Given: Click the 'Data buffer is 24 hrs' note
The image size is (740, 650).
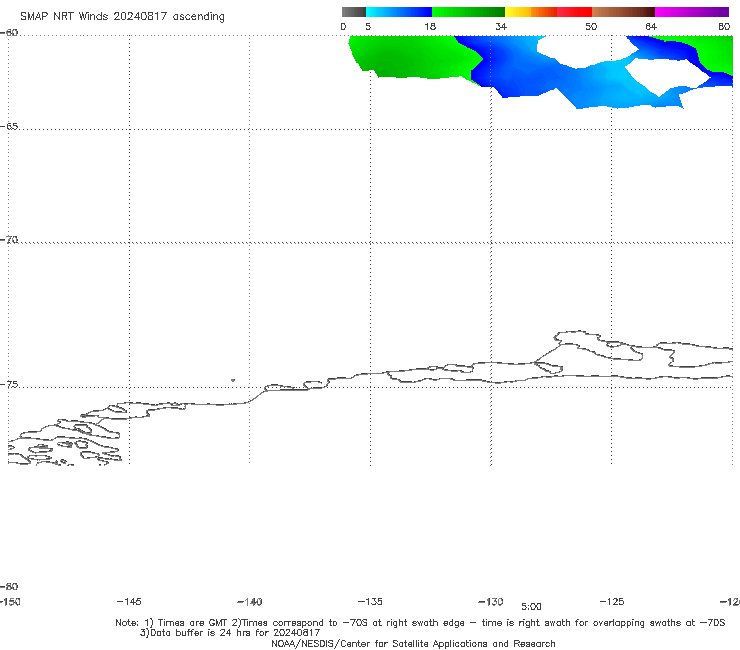Looking at the screenshot, I should pos(230,633).
